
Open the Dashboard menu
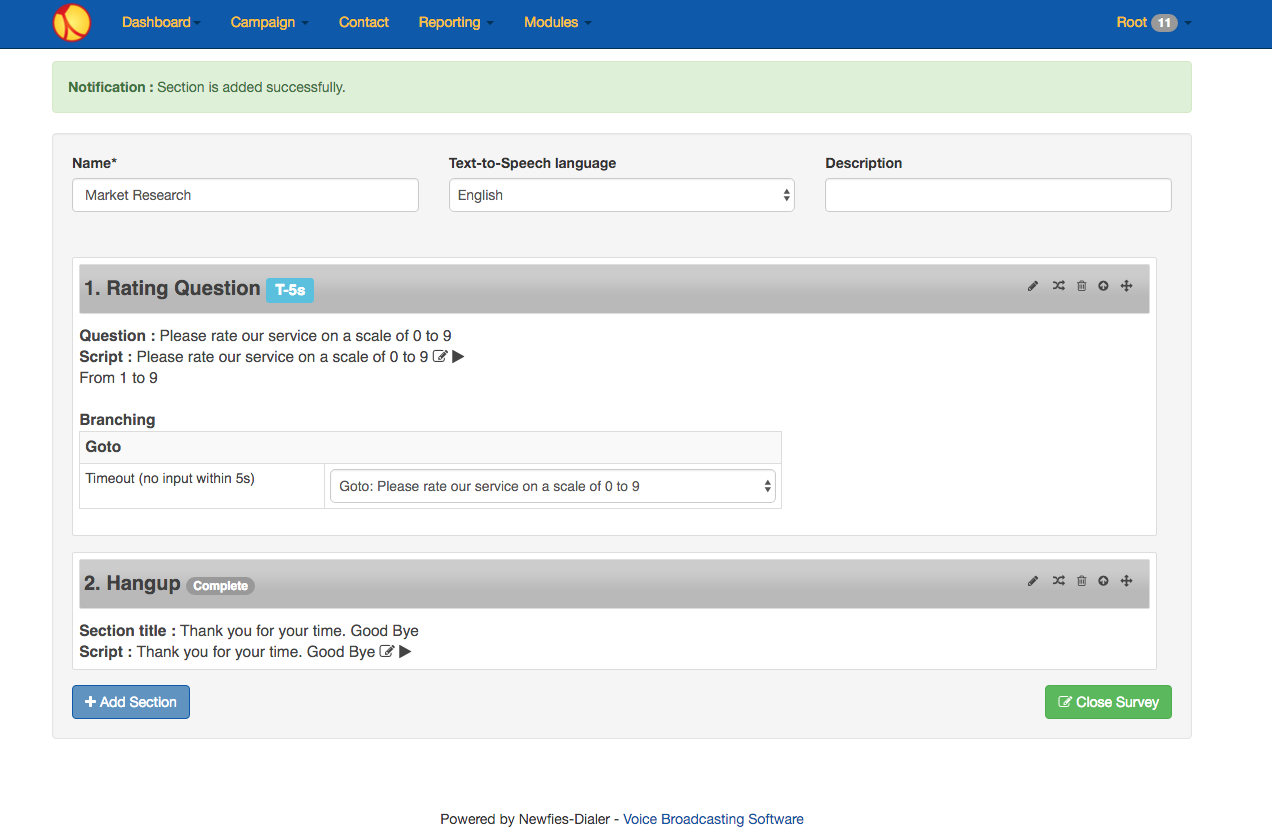[161, 22]
